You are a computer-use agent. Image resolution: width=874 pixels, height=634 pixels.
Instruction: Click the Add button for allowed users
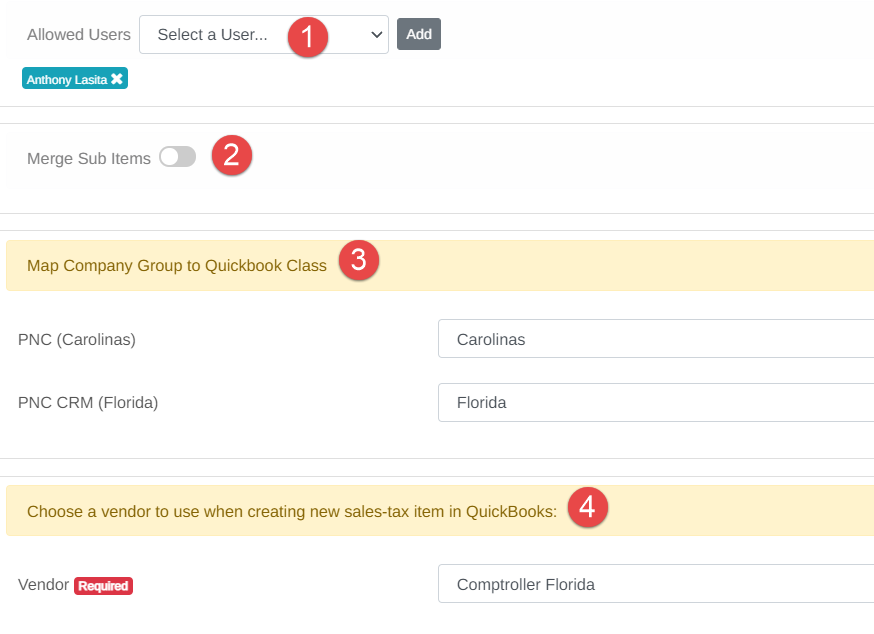click(419, 34)
